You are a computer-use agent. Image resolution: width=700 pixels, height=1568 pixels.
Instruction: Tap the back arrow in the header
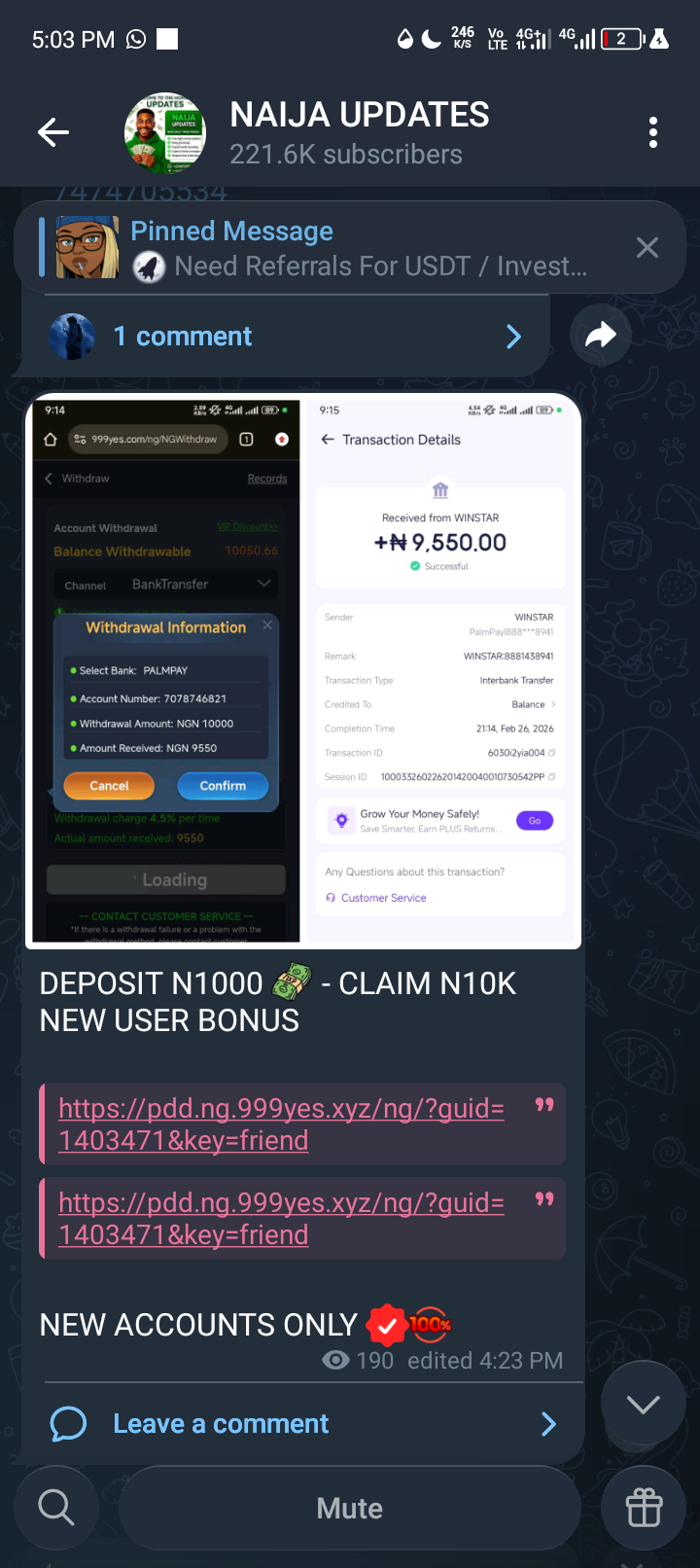tap(53, 132)
